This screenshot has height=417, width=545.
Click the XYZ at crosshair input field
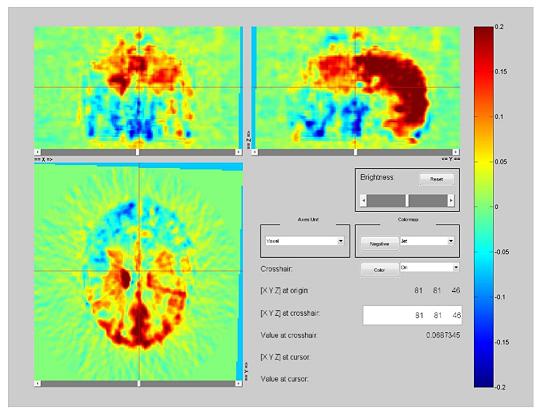point(413,315)
